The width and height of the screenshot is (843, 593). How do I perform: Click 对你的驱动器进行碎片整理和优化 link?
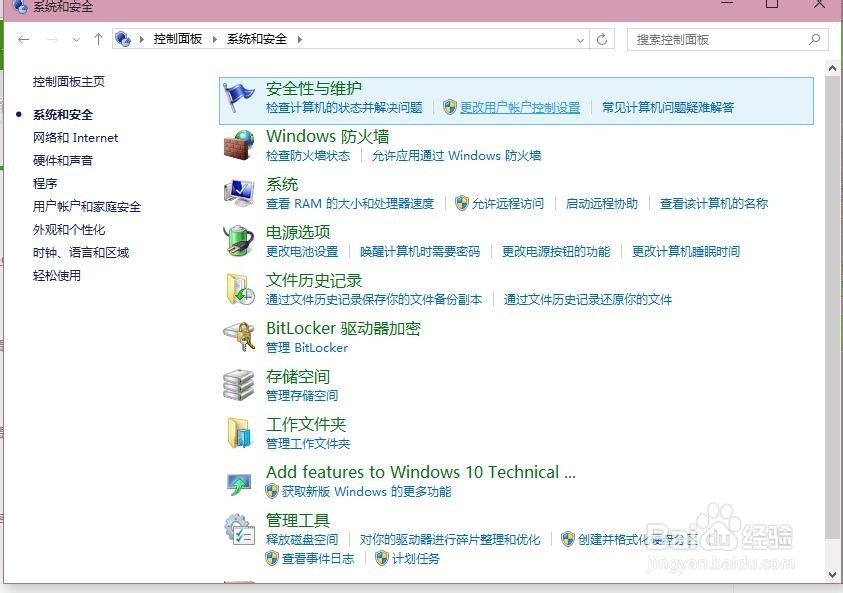(450, 540)
